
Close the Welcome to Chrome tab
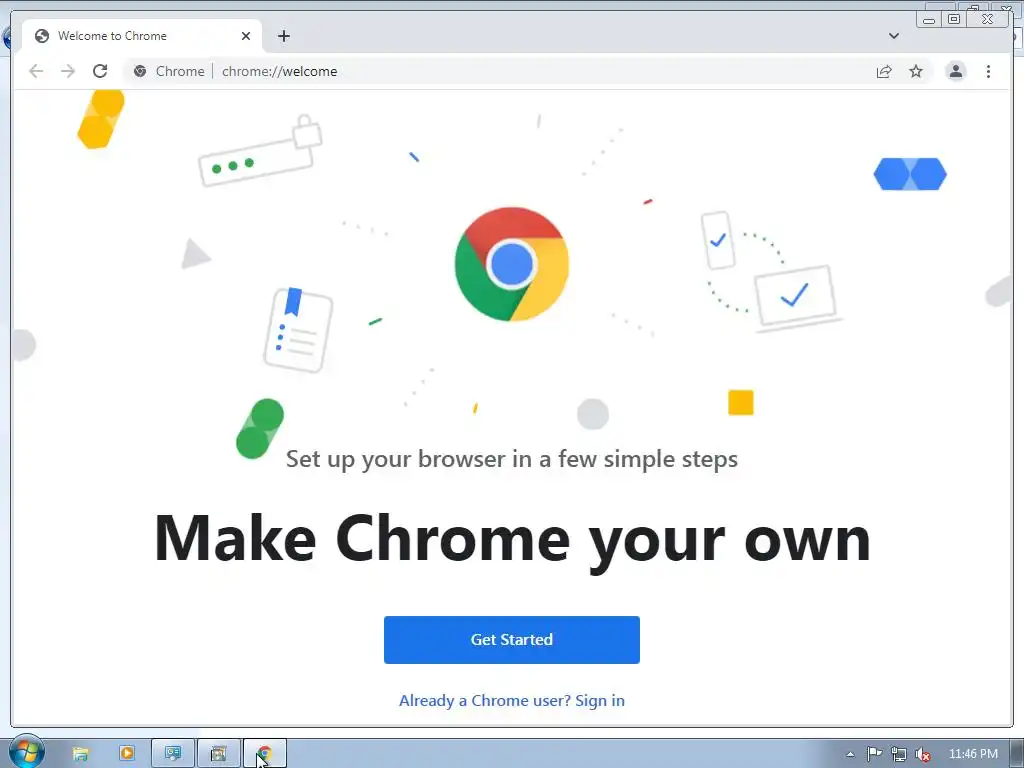pos(246,36)
